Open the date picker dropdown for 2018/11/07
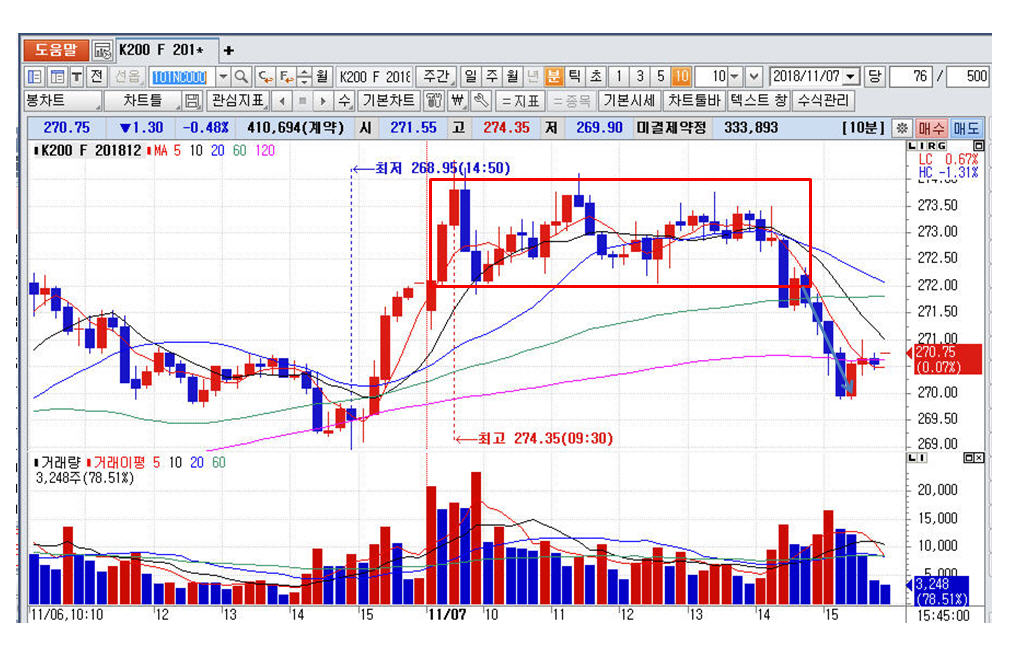The width and height of the screenshot is (1010, 671). tap(851, 76)
